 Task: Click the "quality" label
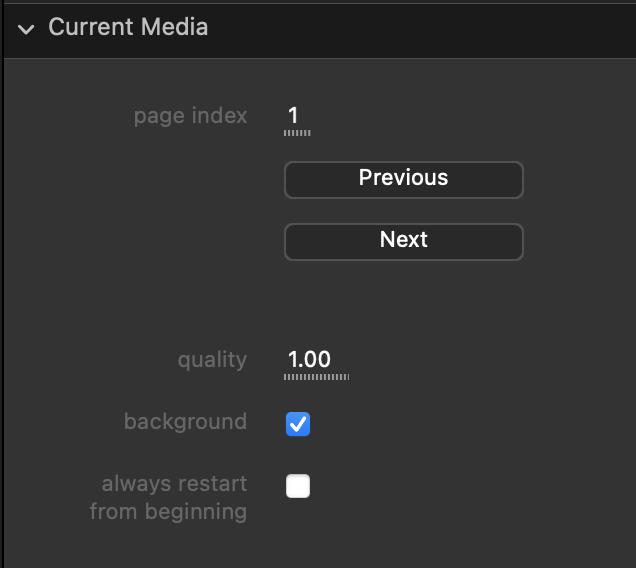pyautogui.click(x=212, y=360)
